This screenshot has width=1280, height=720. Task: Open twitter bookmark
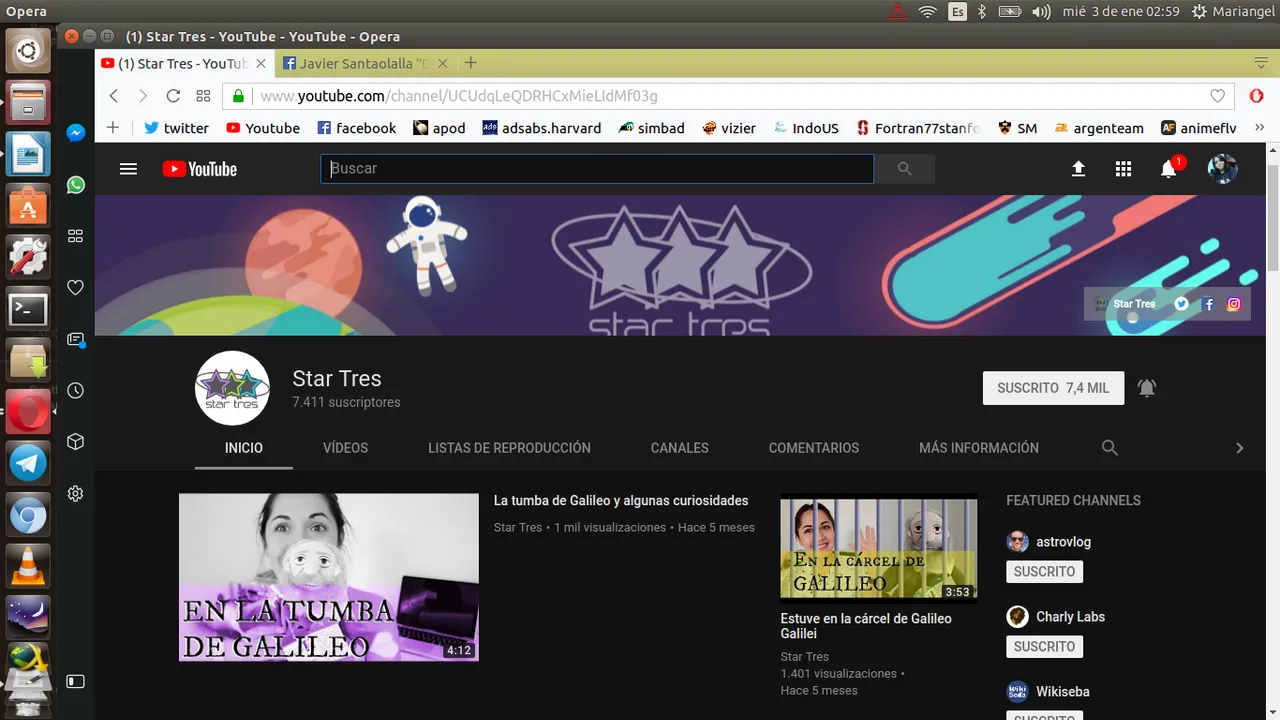point(176,128)
